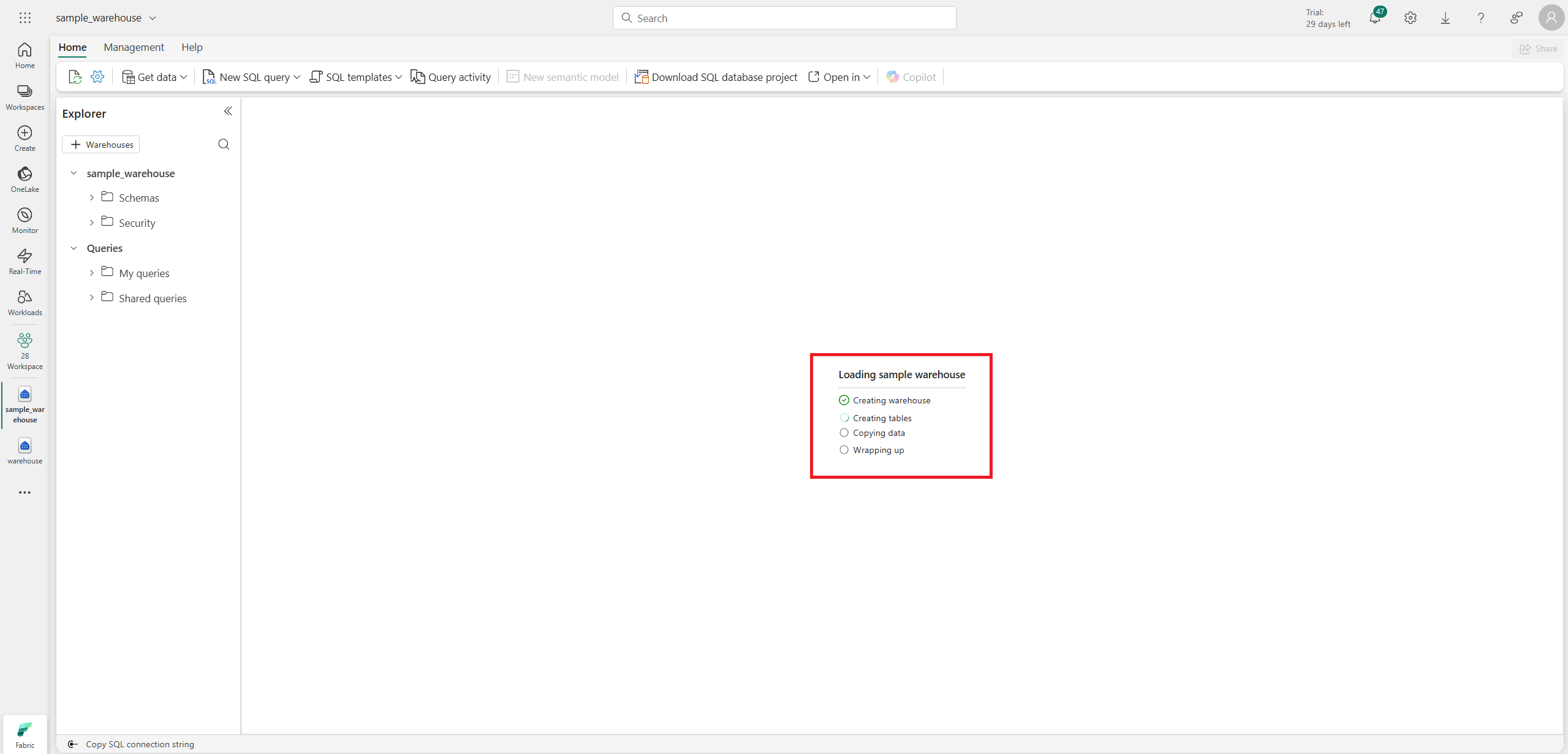Viewport: 1568px width, 754px height.
Task: Click Copy SQL connection string
Action: tap(139, 744)
